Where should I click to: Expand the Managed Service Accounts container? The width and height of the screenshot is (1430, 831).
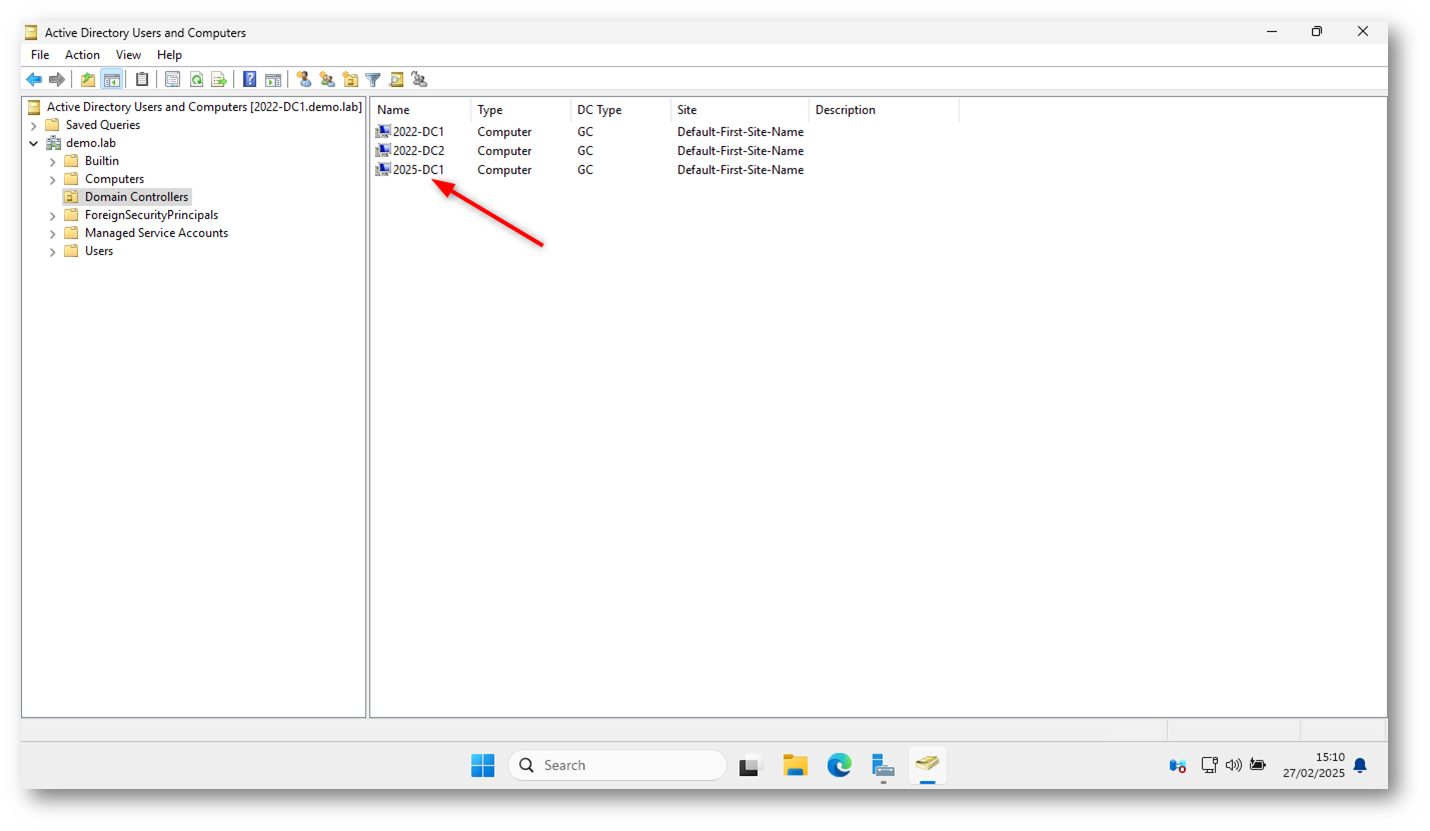click(x=53, y=233)
